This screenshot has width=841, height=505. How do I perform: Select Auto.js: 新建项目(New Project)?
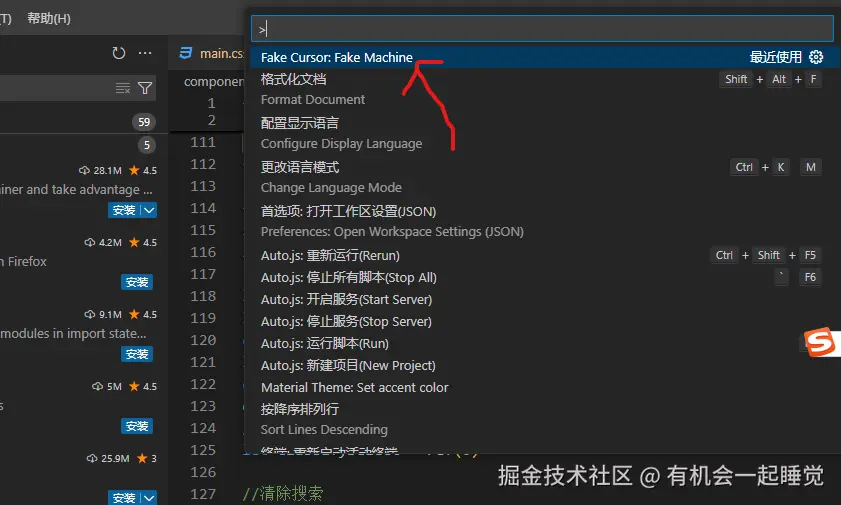542,365
